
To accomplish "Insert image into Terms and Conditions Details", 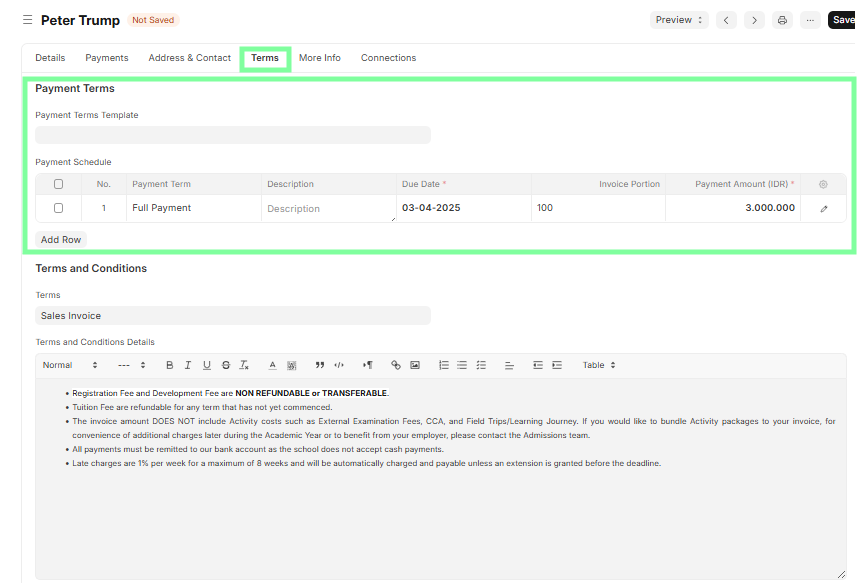I will point(415,365).
